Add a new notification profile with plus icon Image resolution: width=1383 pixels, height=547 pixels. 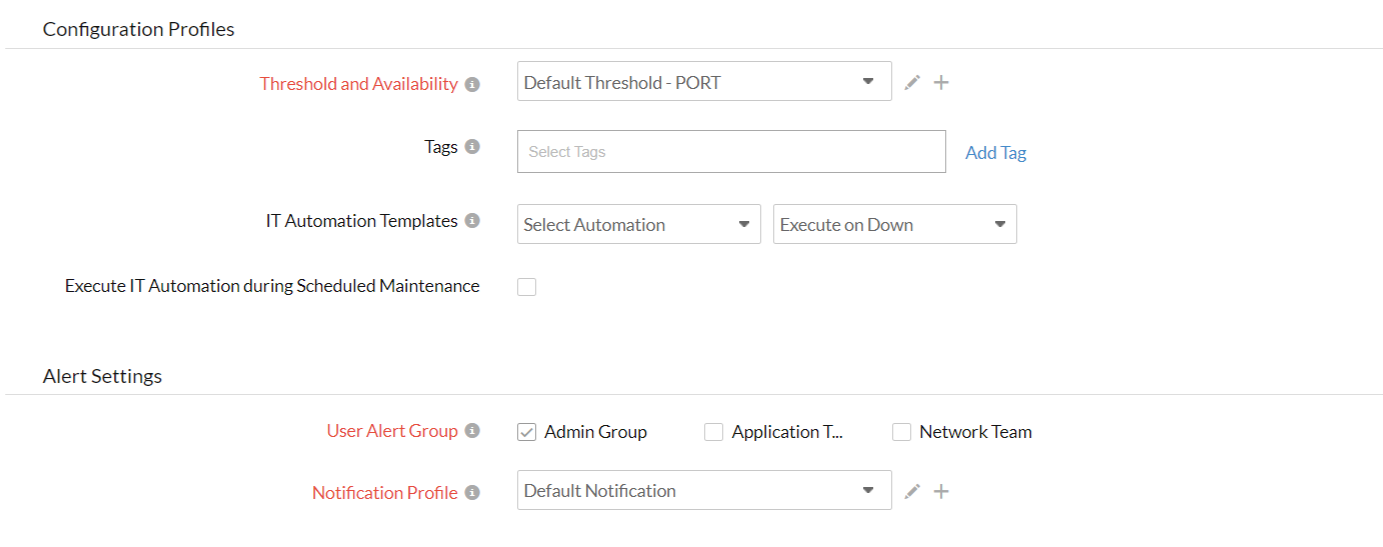pos(941,491)
